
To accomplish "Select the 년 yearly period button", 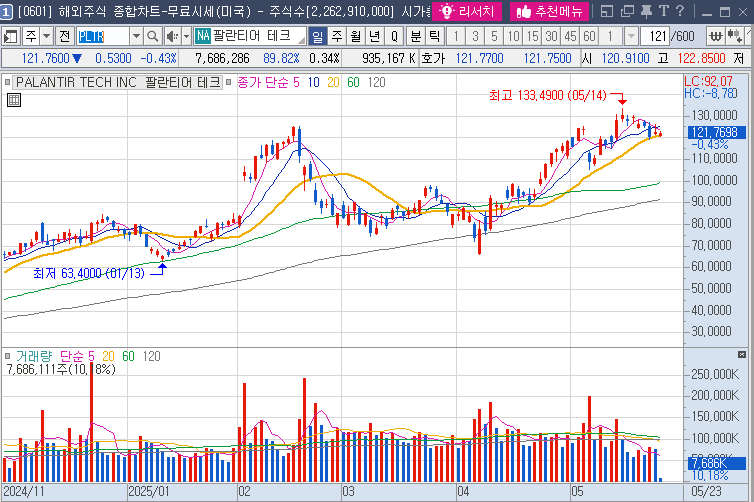I will (x=375, y=36).
